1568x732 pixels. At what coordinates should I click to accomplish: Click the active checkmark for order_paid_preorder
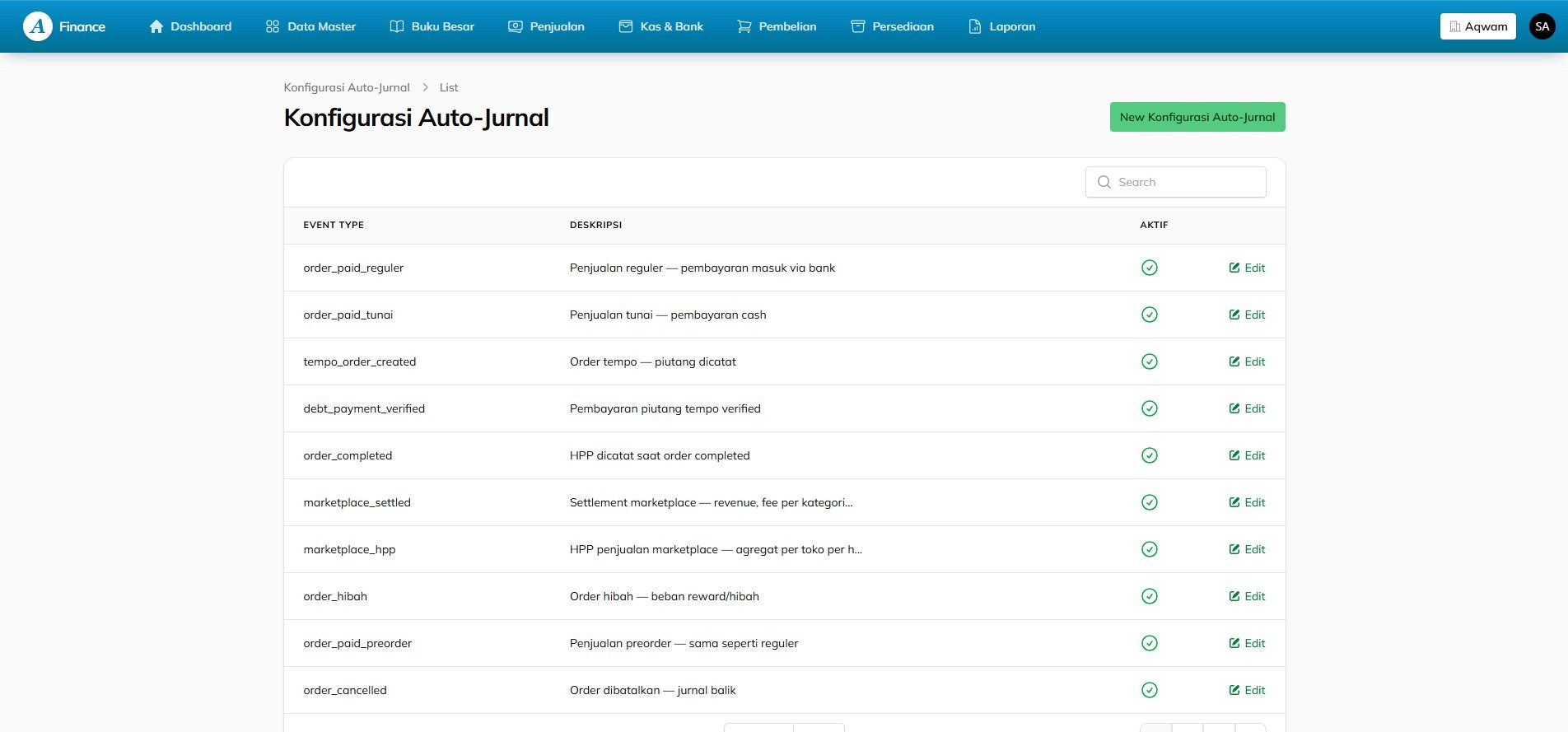pyautogui.click(x=1150, y=643)
